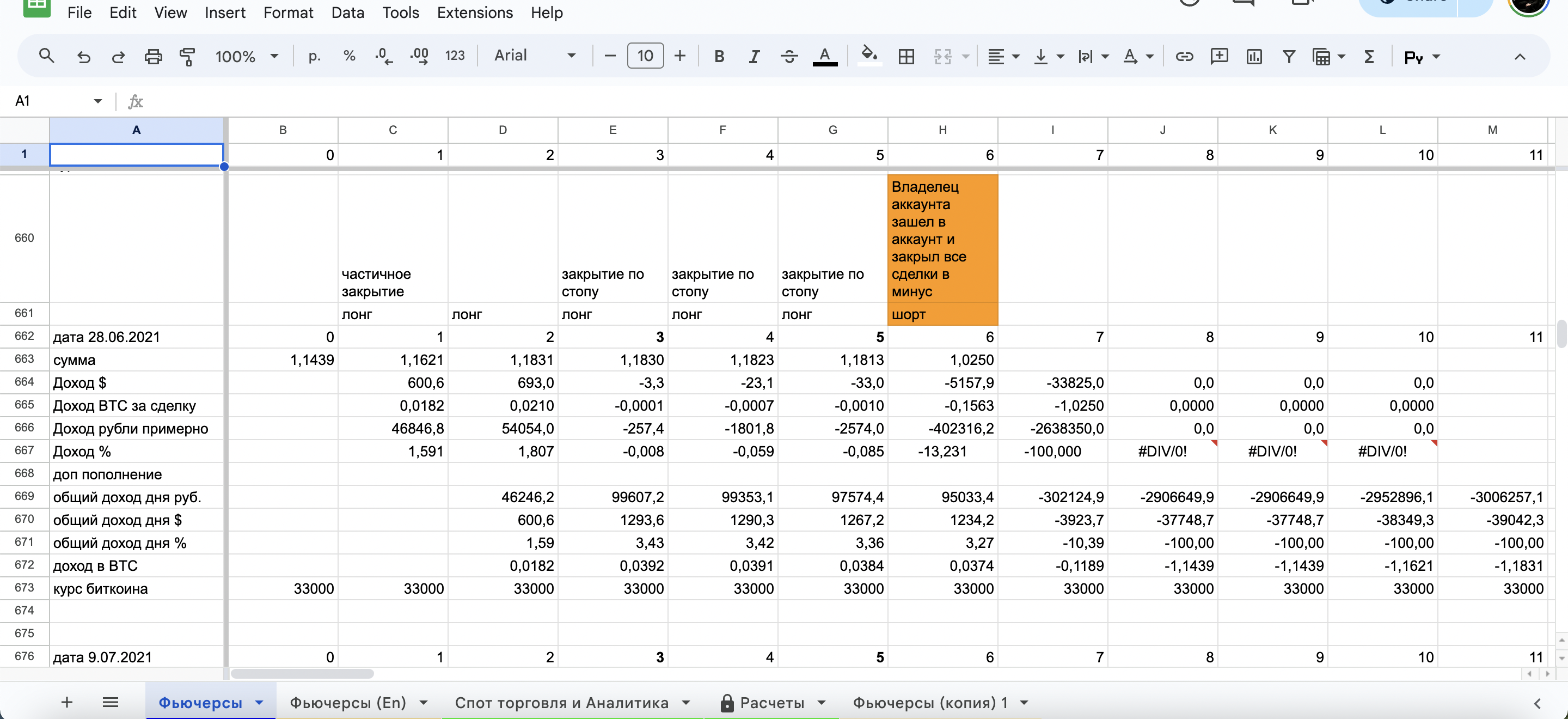Click the create filter icon

tap(1289, 56)
